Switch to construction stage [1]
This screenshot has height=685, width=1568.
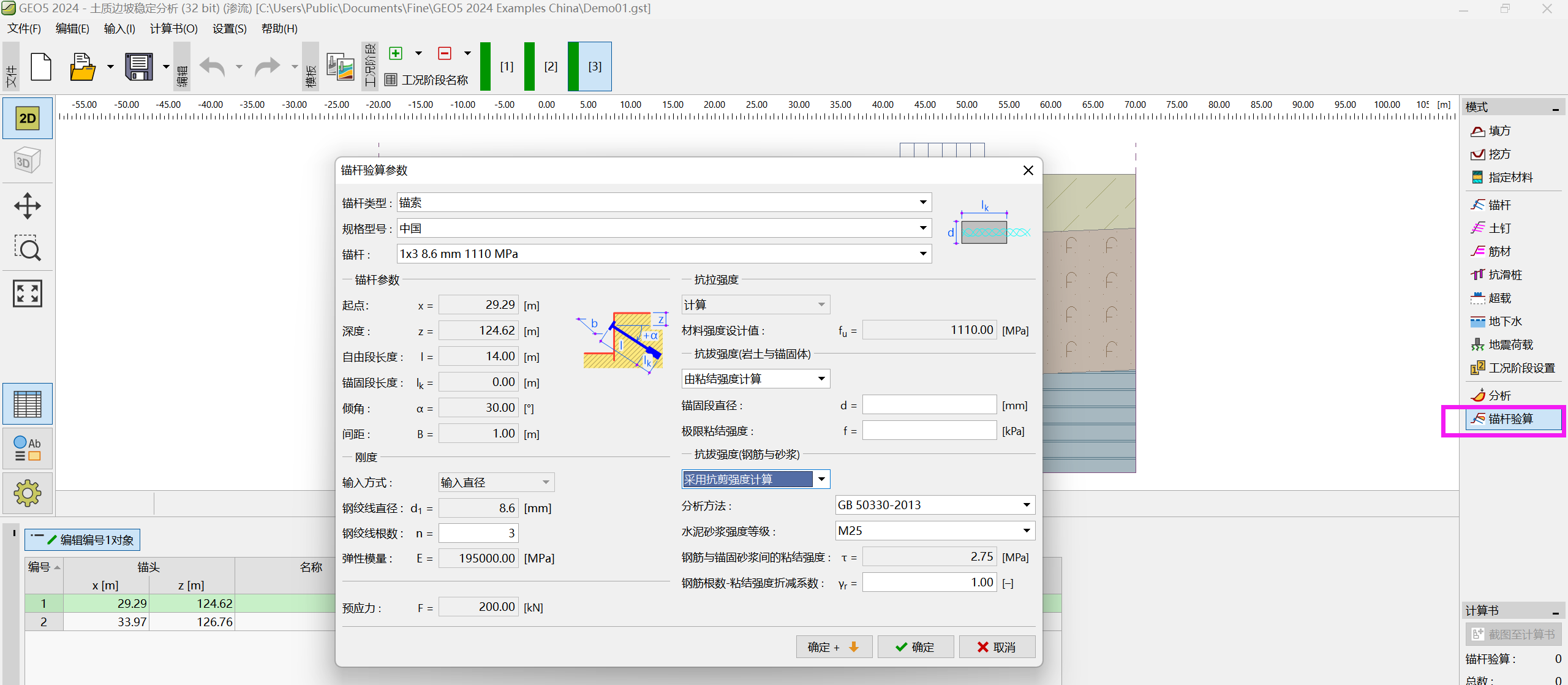(x=501, y=66)
